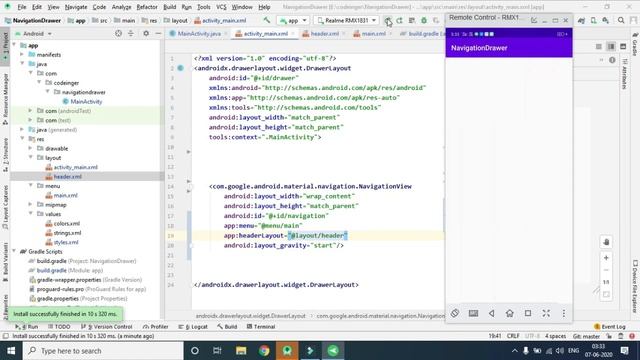
Task: Open keyboard in Remote Control window
Action: (x=473, y=313)
